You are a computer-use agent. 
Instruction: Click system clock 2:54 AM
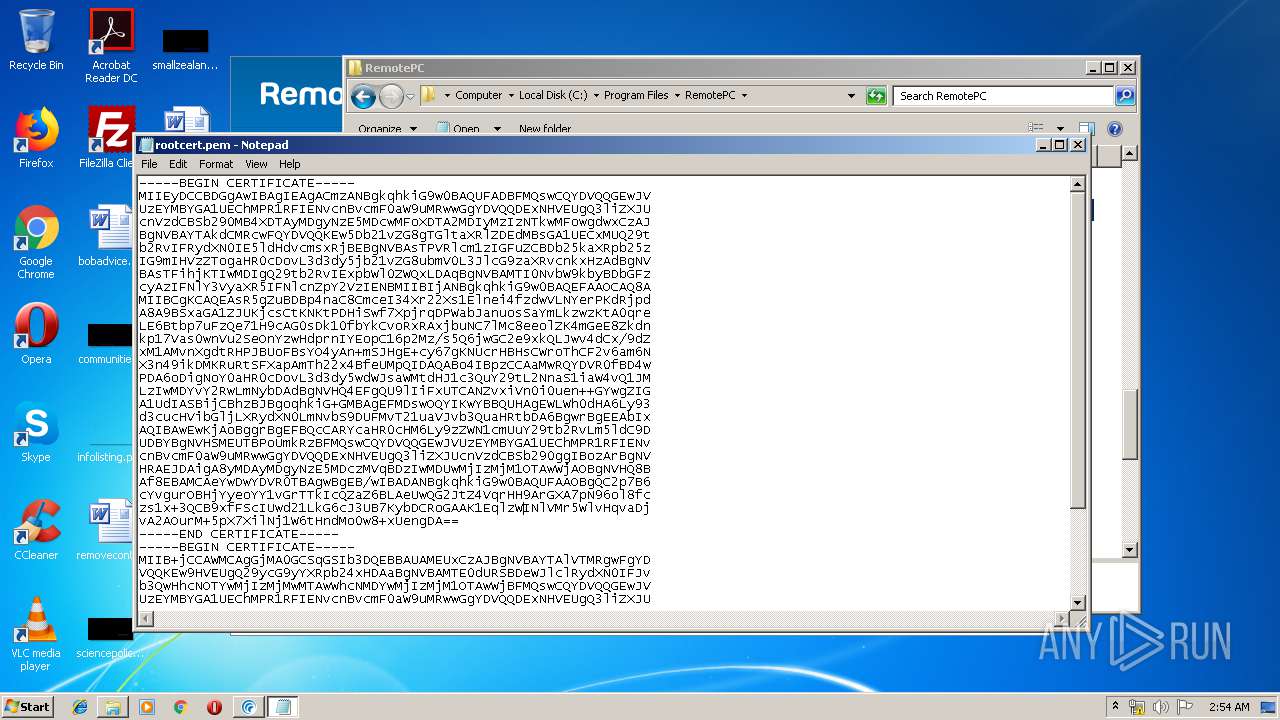click(1228, 707)
